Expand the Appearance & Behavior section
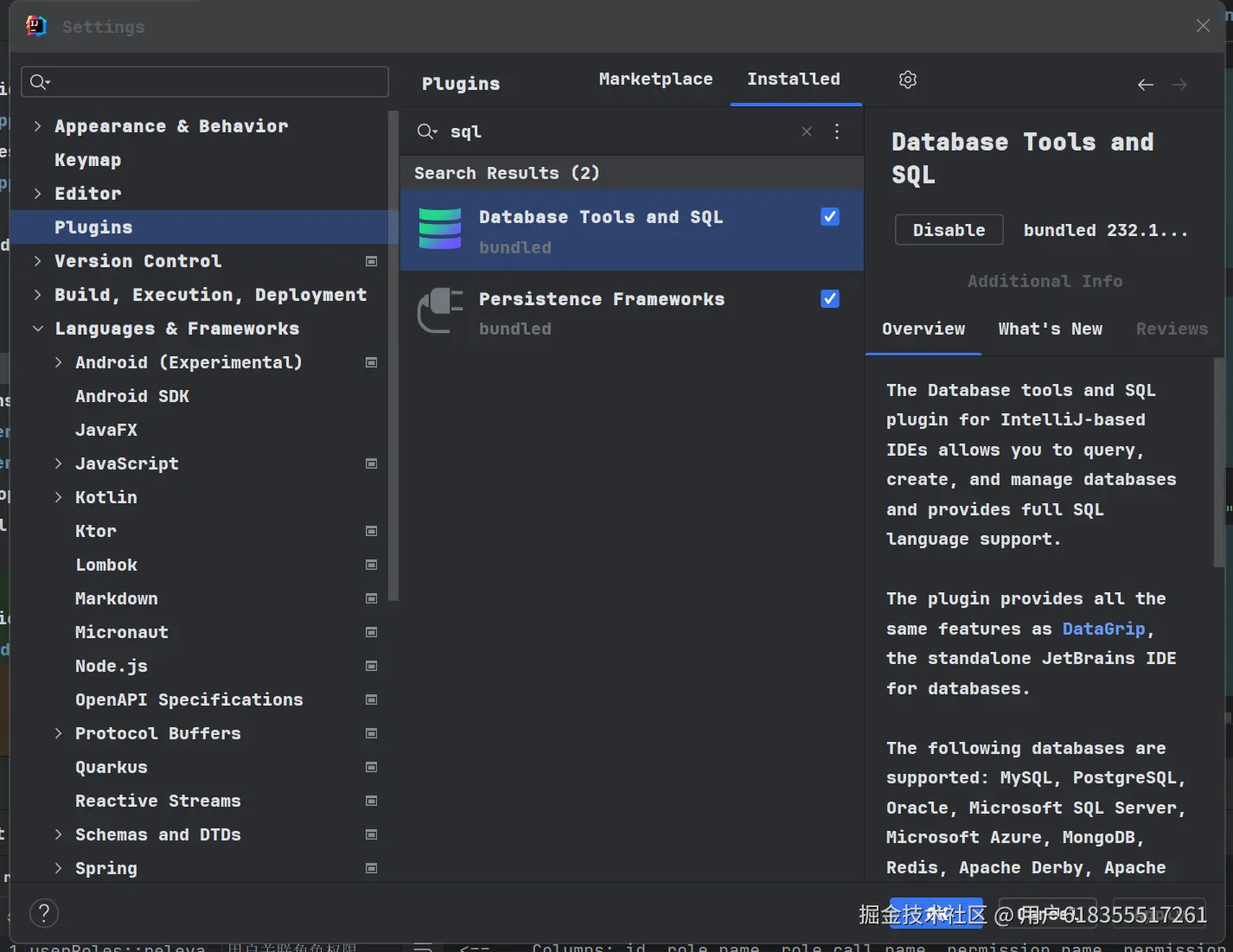Viewport: 1233px width, 952px height. 37,126
